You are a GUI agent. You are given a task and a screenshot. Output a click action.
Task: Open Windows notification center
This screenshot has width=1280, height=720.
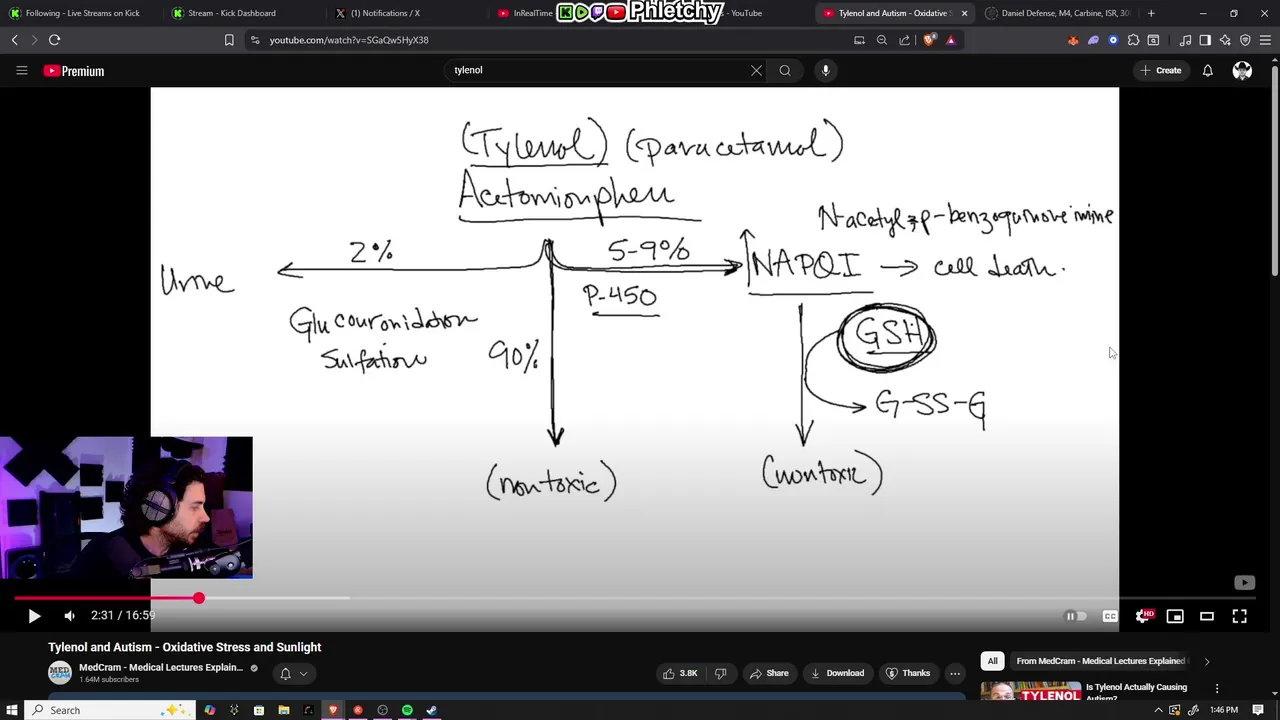point(1258,710)
